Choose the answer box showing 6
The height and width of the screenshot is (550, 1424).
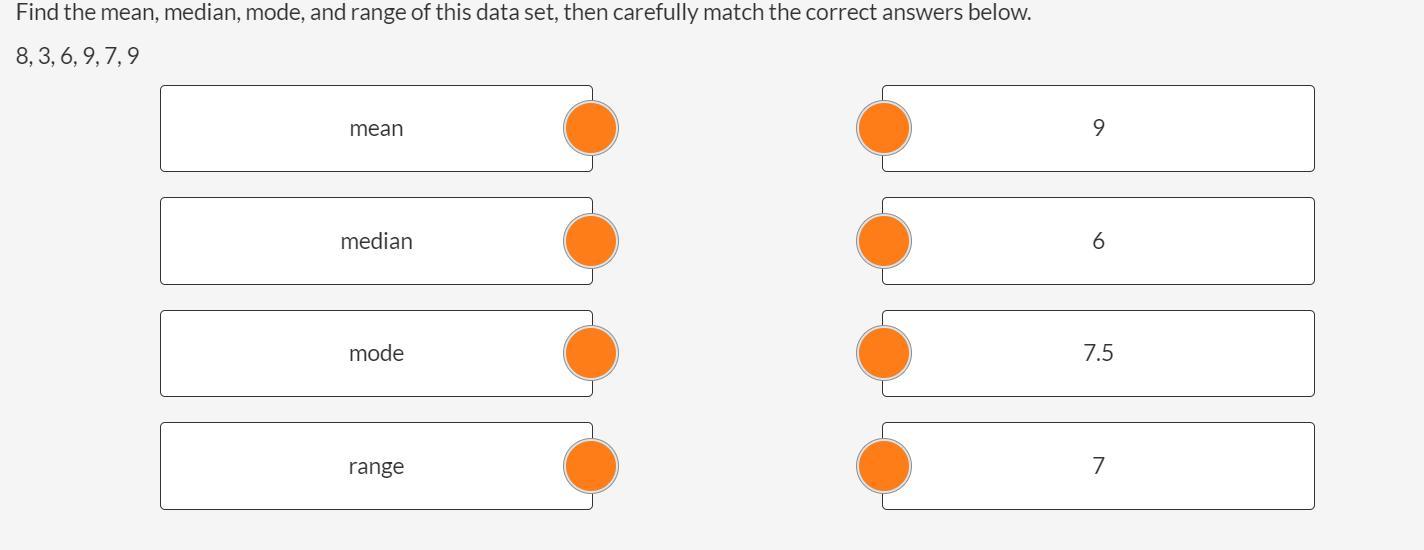(x=1098, y=241)
